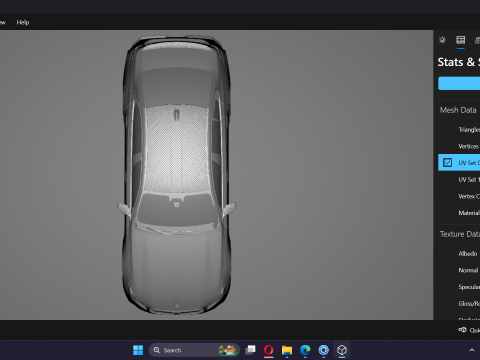Open Microsoft Edge from the taskbar
The width and height of the screenshot is (480, 360).
[305, 350]
